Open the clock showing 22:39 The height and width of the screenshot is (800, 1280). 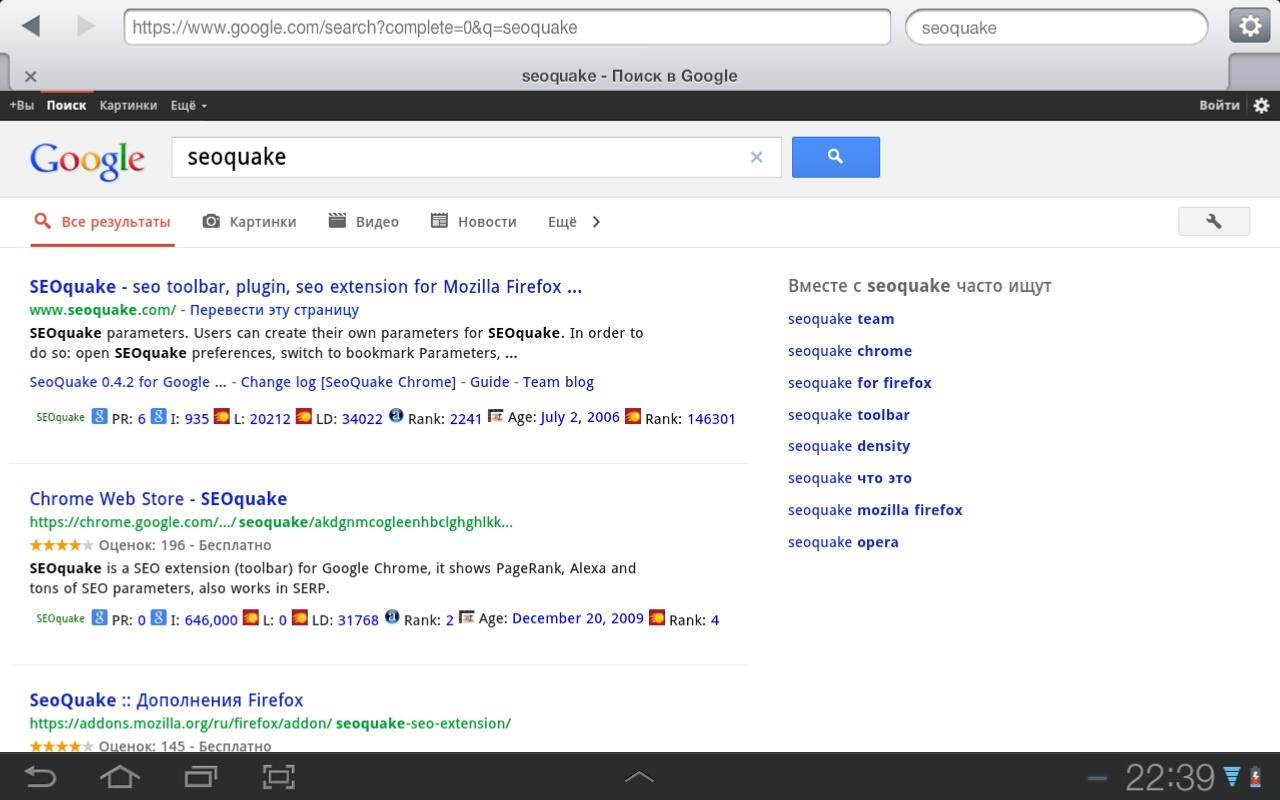click(x=1170, y=776)
